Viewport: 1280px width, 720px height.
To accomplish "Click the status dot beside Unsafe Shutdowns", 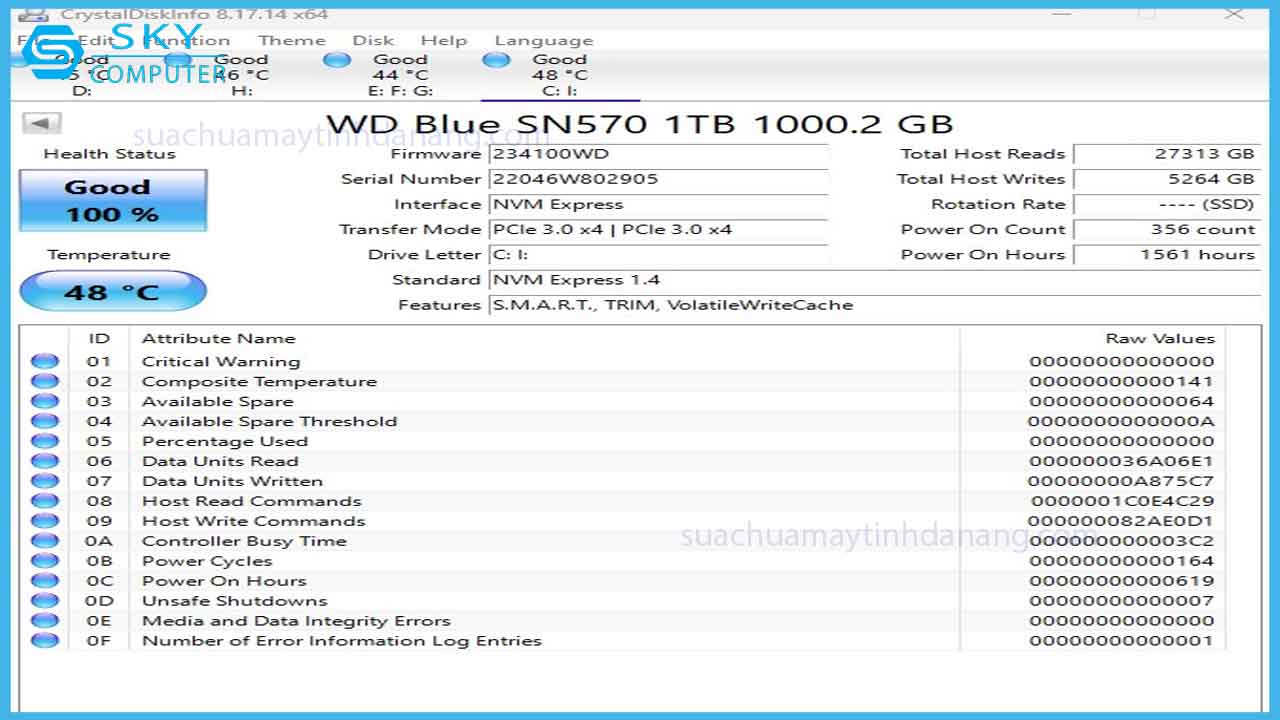I will tap(44, 601).
